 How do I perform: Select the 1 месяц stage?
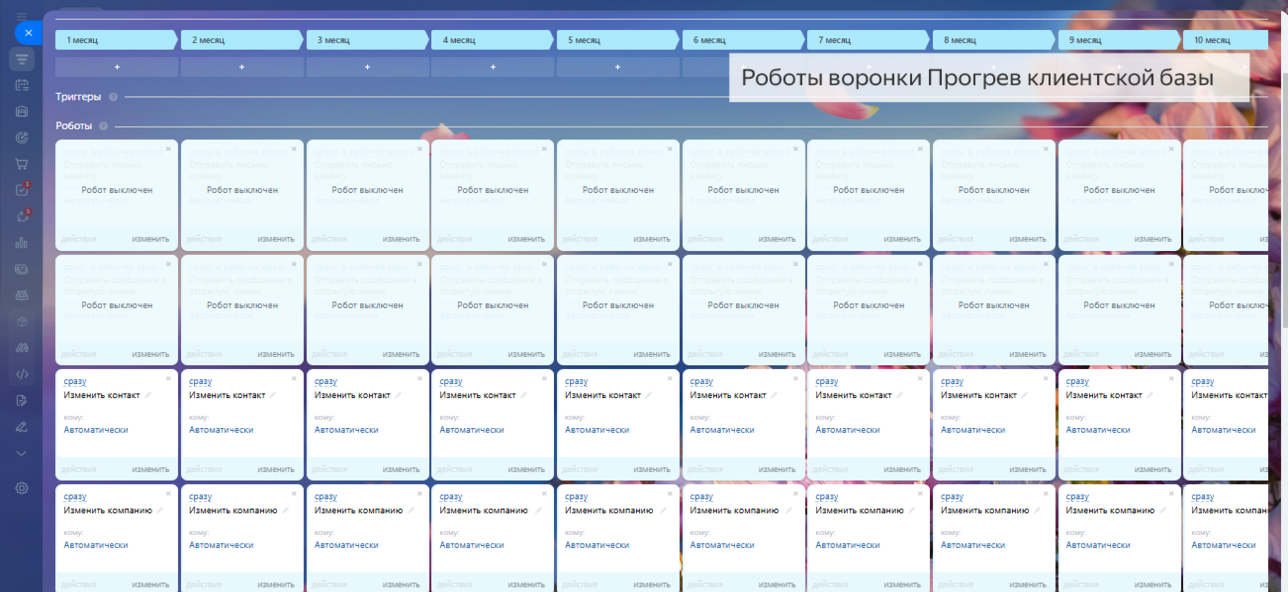[x=117, y=40]
